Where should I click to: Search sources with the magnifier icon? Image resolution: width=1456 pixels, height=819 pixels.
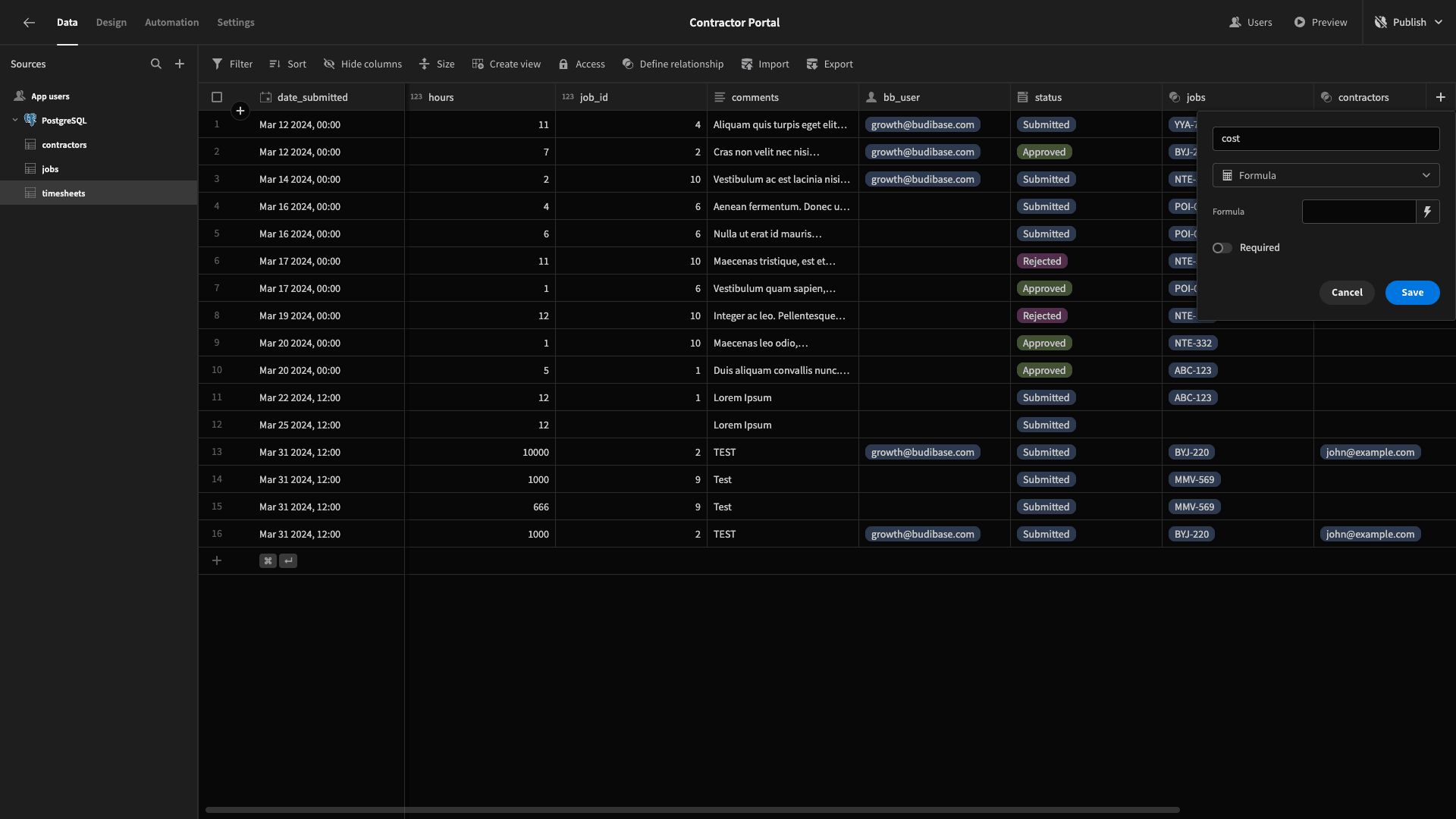point(156,64)
